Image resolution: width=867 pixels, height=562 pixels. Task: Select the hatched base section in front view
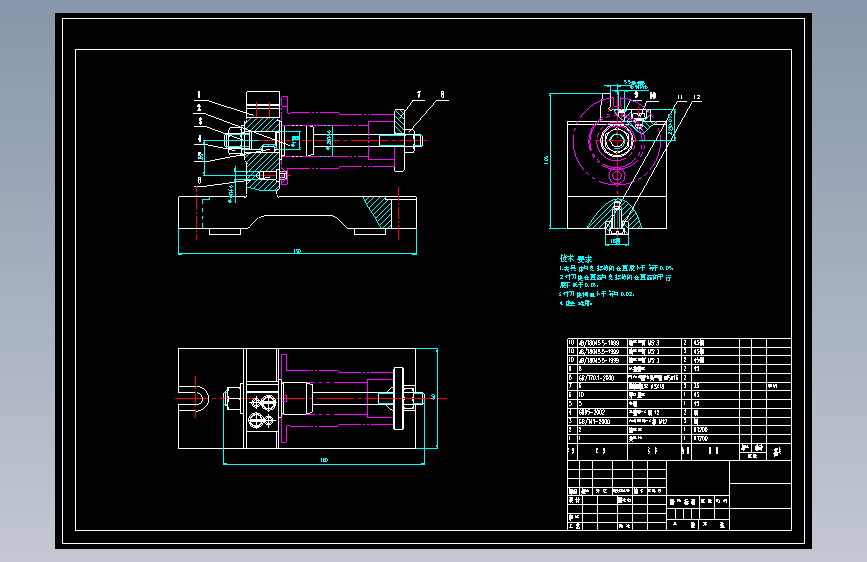(378, 212)
